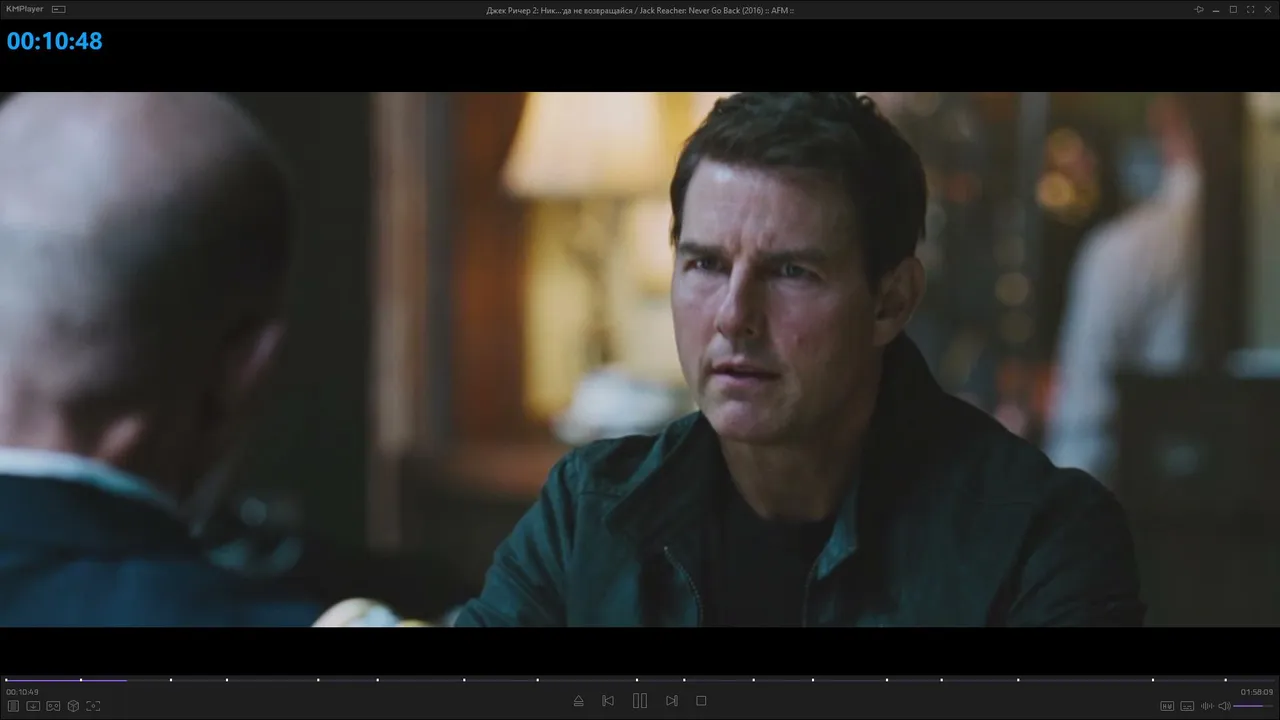This screenshot has height=720, width=1280.
Task: Toggle HW hardware acceleration
Action: point(1167,706)
